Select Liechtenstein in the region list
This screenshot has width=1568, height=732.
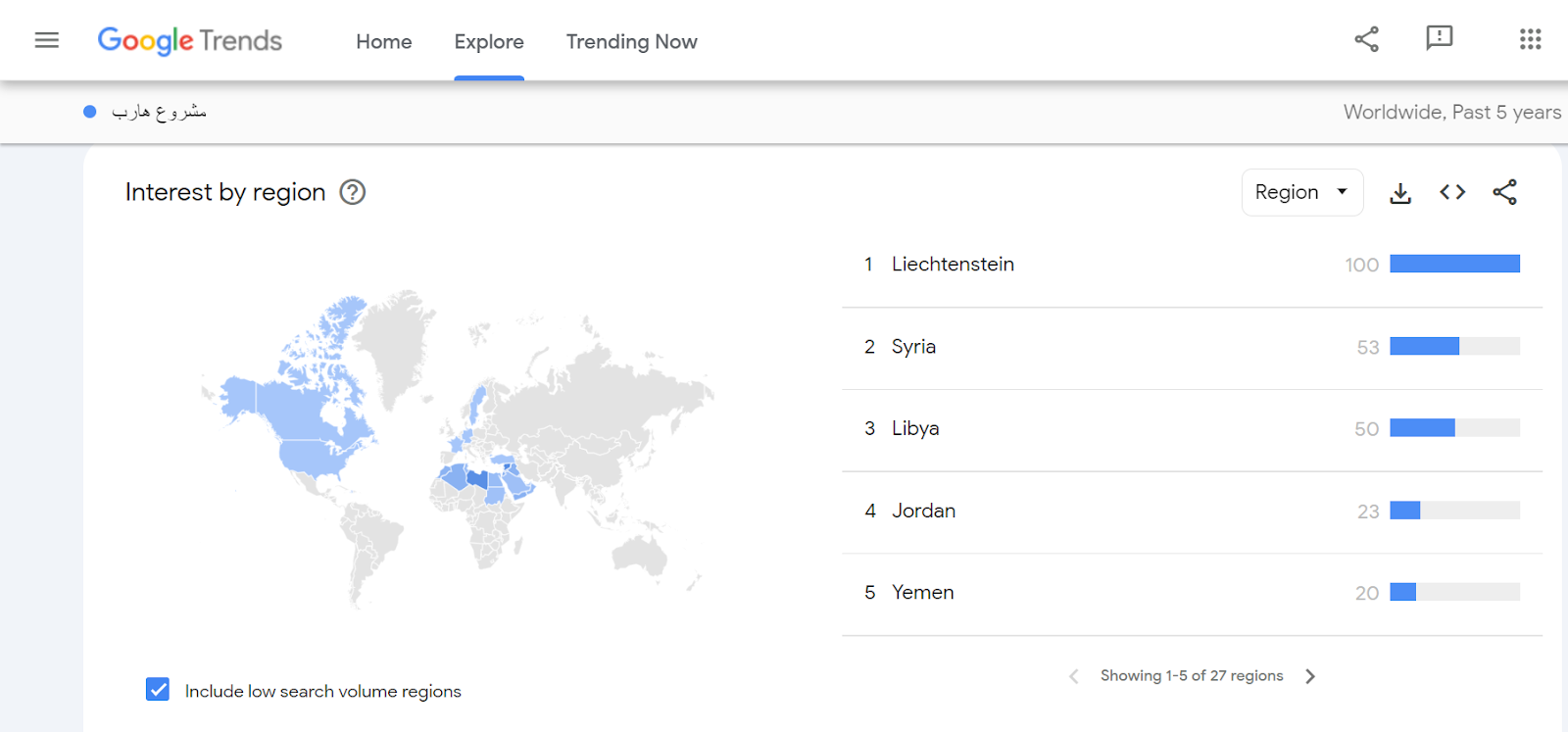[x=953, y=265]
